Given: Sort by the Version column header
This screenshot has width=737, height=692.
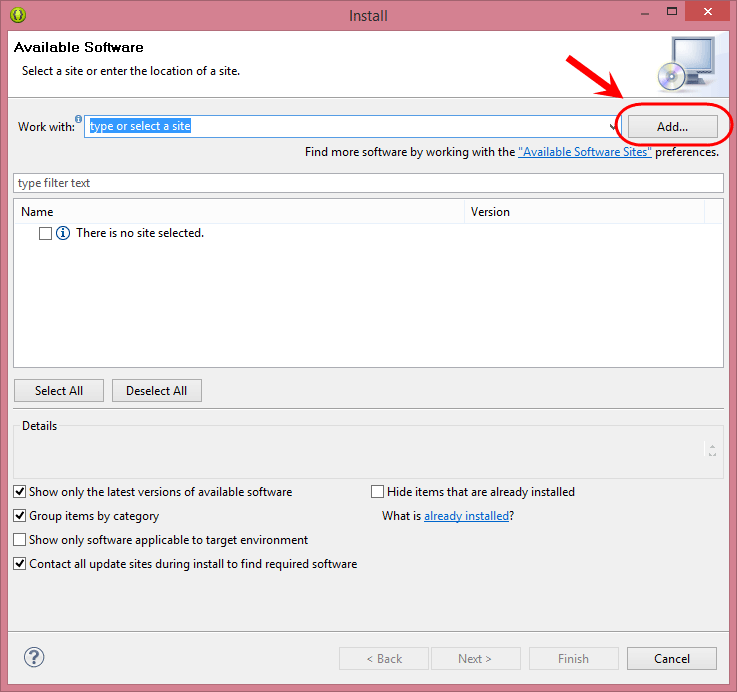Looking at the screenshot, I should point(584,212).
